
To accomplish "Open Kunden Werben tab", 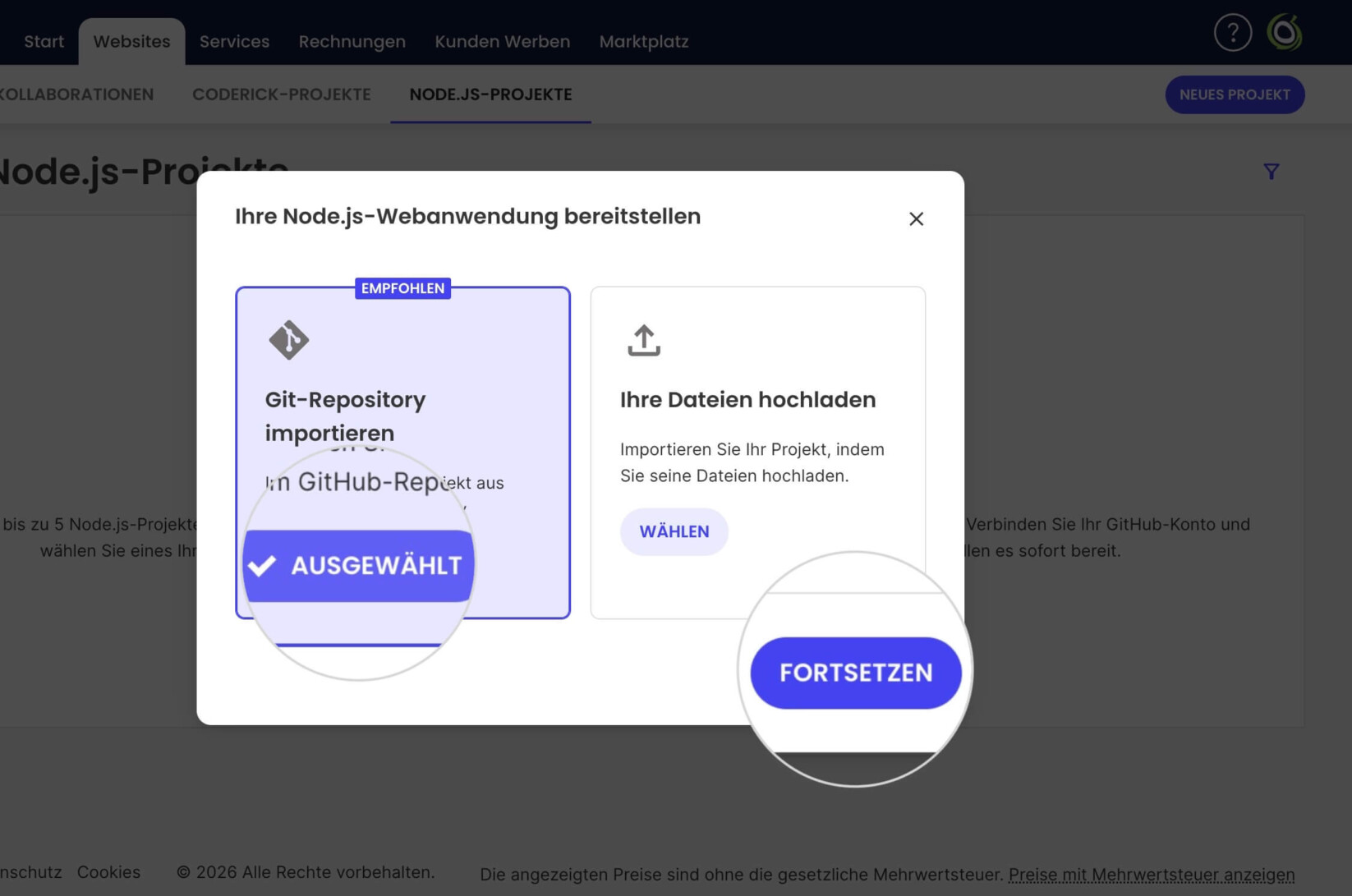I will coord(502,41).
